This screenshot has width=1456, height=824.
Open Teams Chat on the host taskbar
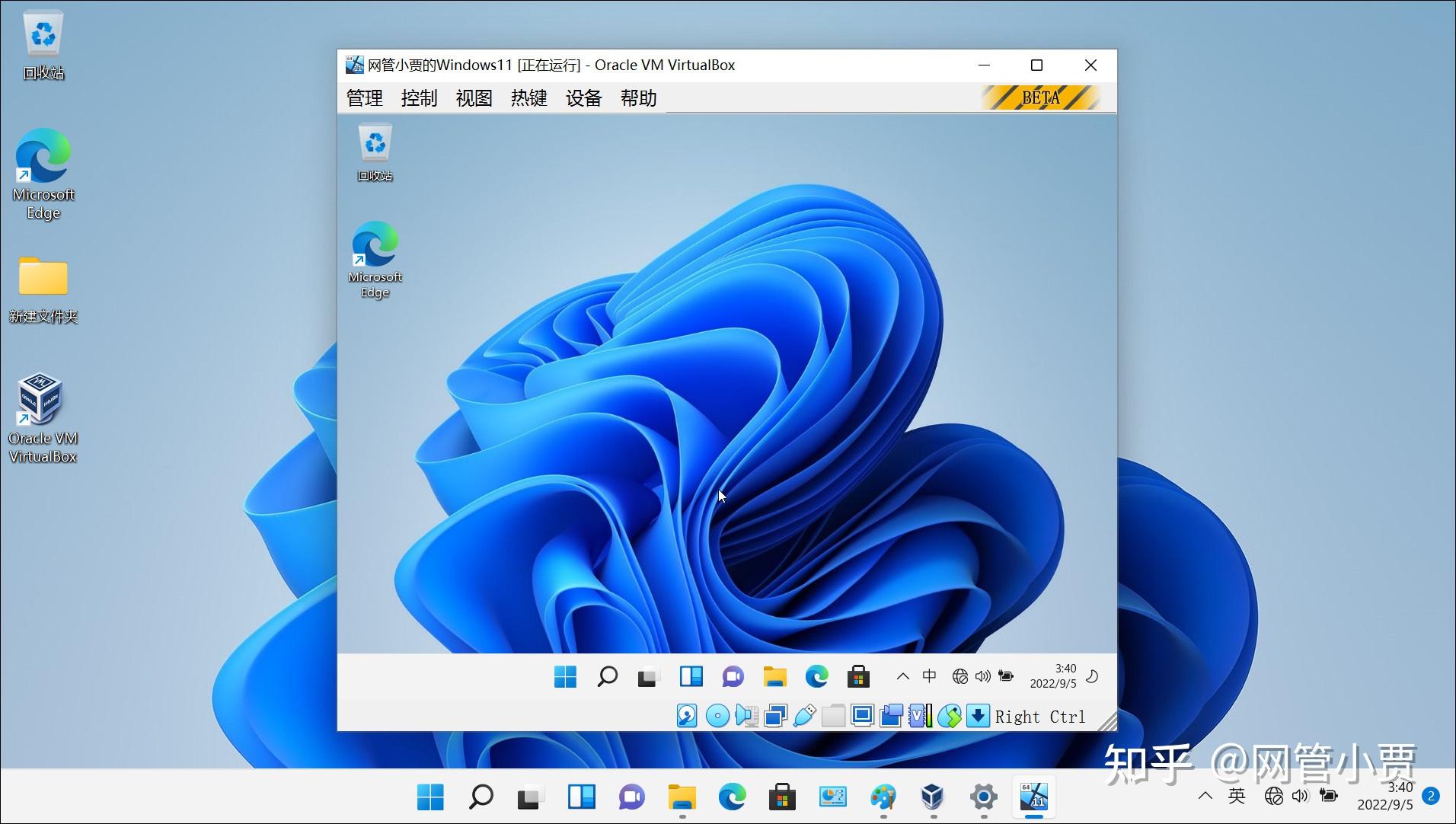point(632,797)
